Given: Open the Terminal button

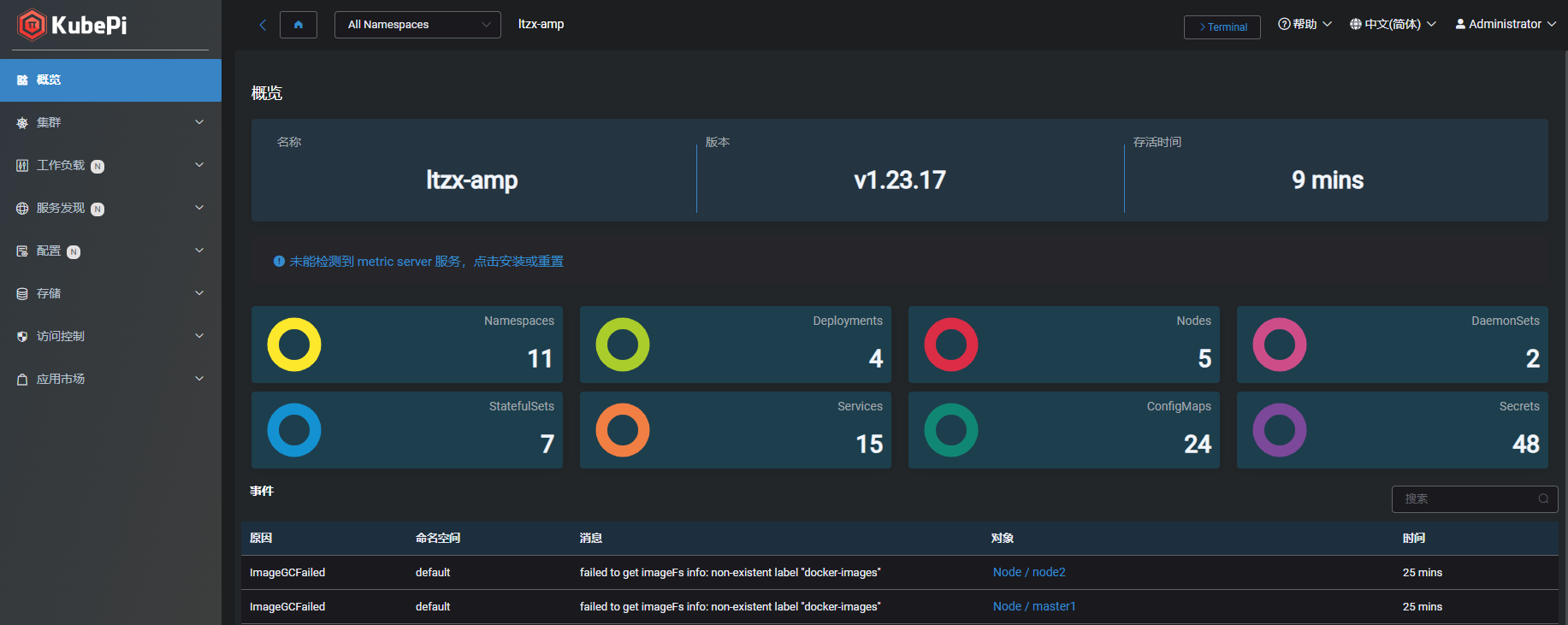Looking at the screenshot, I should click(x=1222, y=27).
